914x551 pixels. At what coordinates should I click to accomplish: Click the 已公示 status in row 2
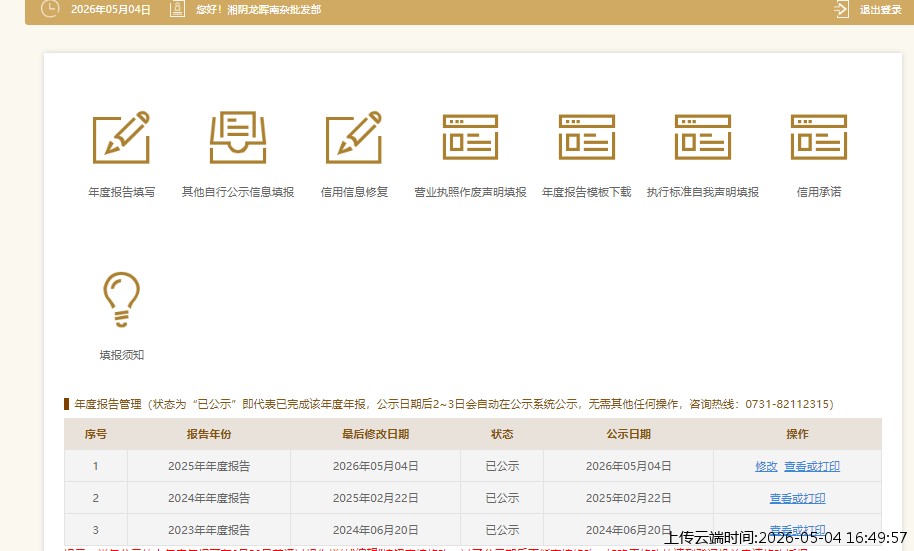click(x=502, y=498)
